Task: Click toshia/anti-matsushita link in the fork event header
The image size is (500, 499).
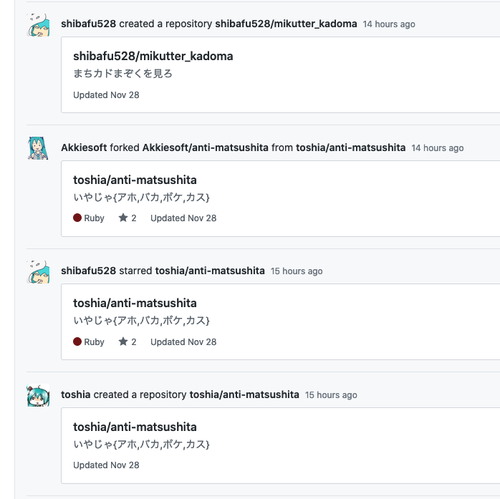Action: [351, 147]
